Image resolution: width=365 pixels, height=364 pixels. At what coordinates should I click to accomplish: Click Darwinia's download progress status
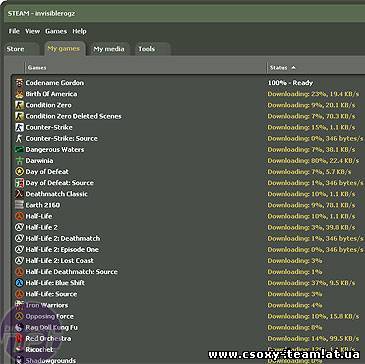click(x=313, y=161)
